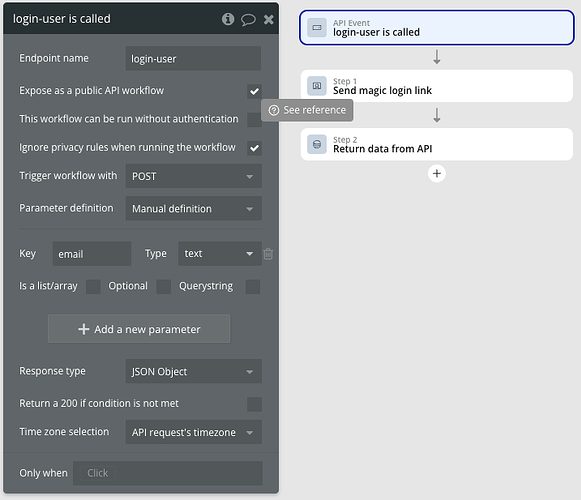The width and height of the screenshot is (581, 500).
Task: Close the login-user property panel
Action: 269,19
